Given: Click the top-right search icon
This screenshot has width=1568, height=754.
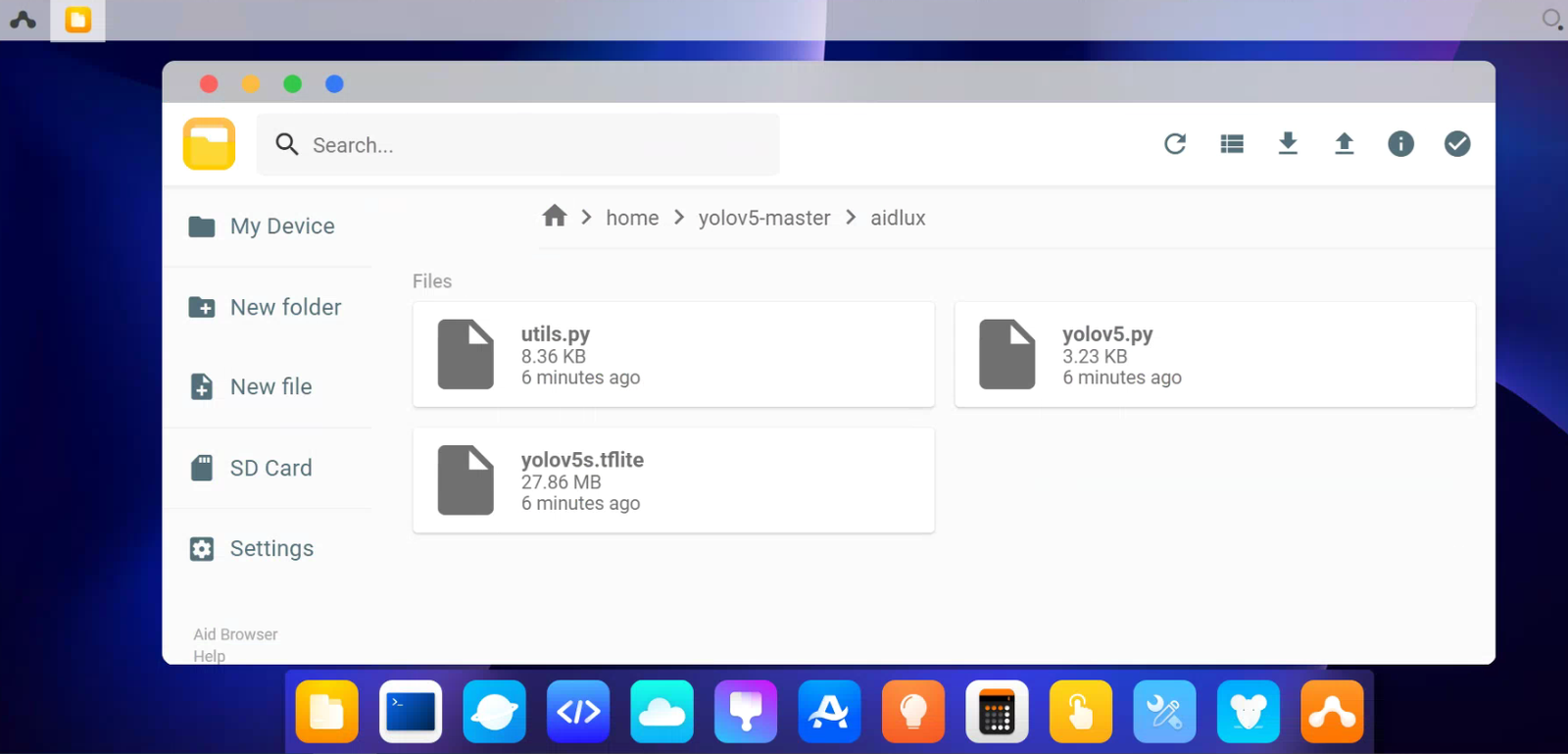Looking at the screenshot, I should point(1552,19).
